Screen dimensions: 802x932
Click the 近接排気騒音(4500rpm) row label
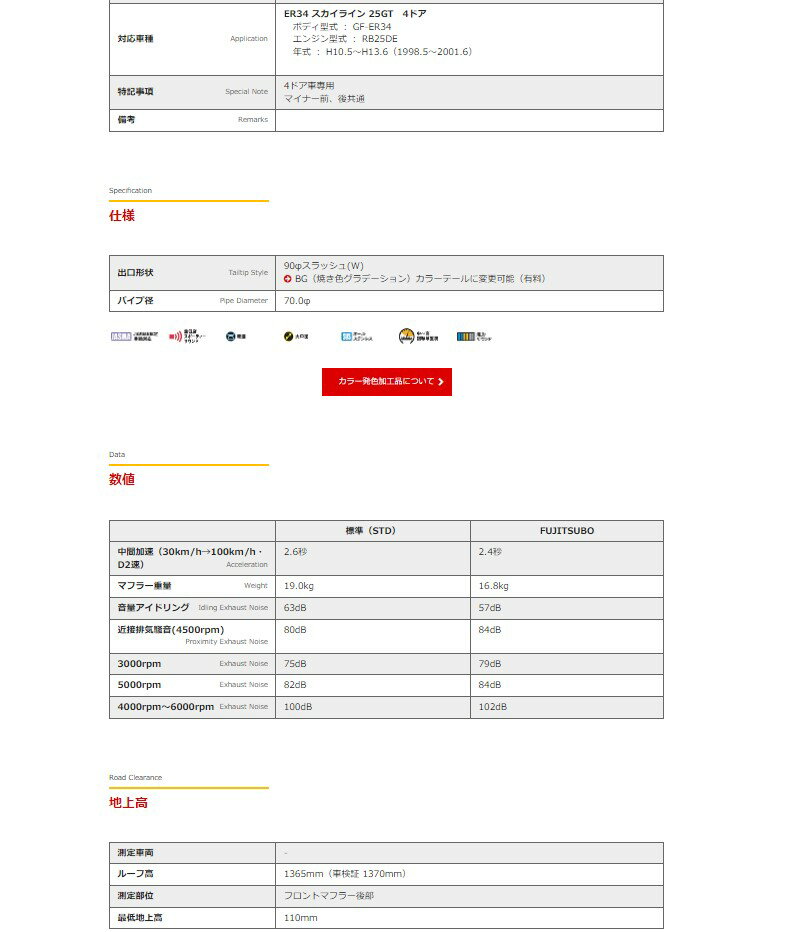(x=192, y=637)
